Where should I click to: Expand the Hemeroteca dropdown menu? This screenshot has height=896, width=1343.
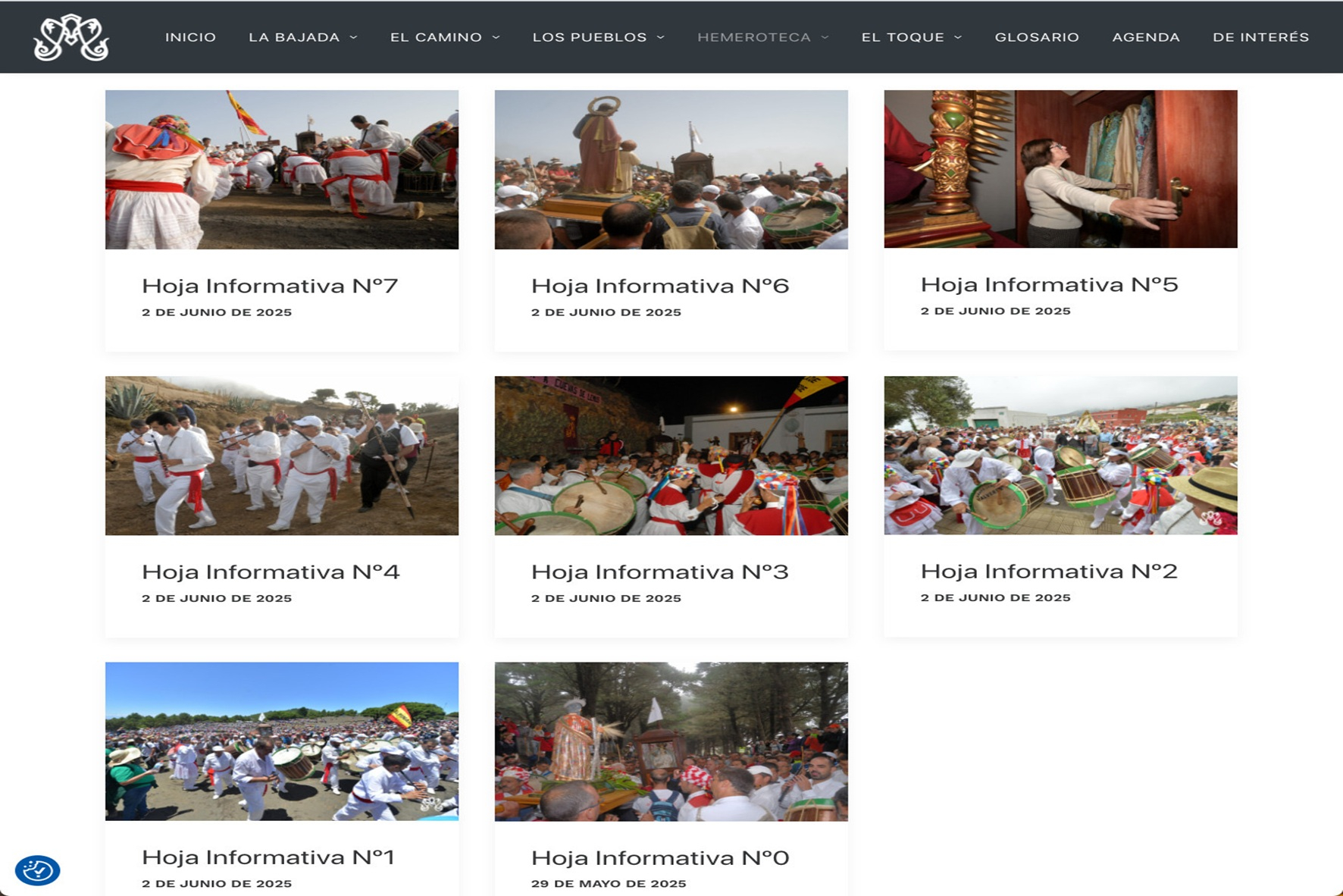click(762, 37)
